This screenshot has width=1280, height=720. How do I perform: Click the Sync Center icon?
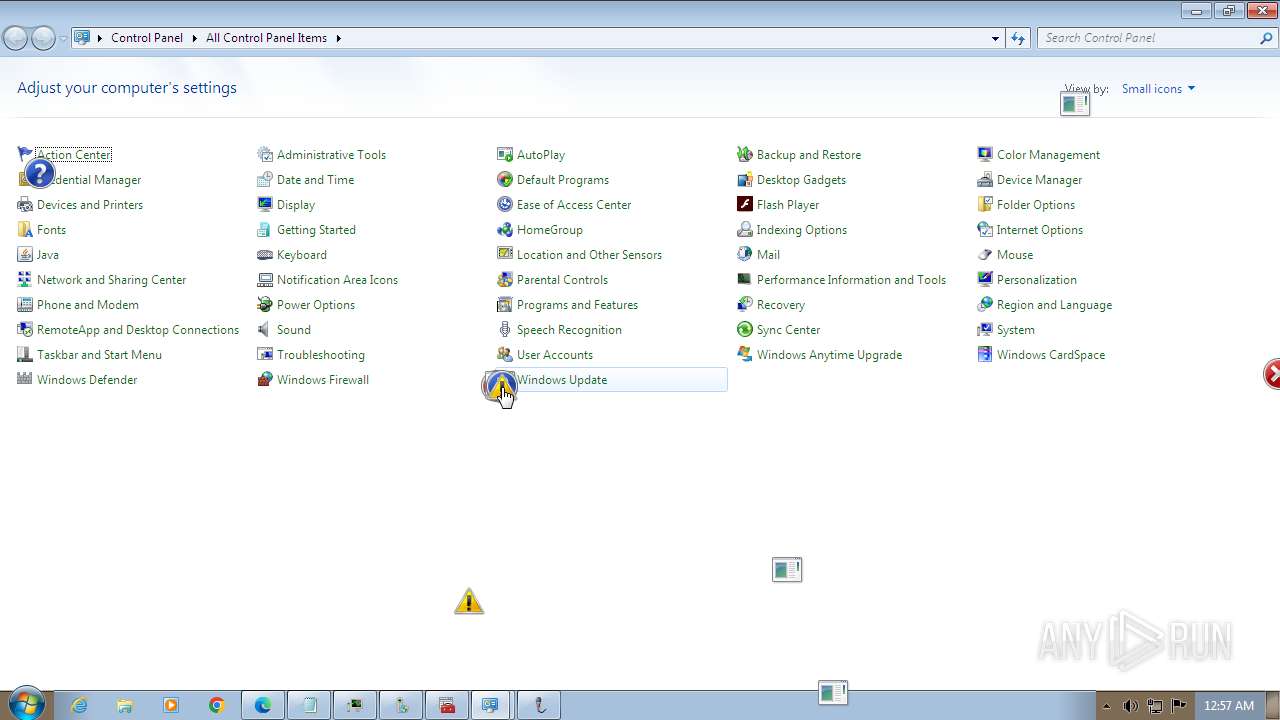(x=745, y=330)
